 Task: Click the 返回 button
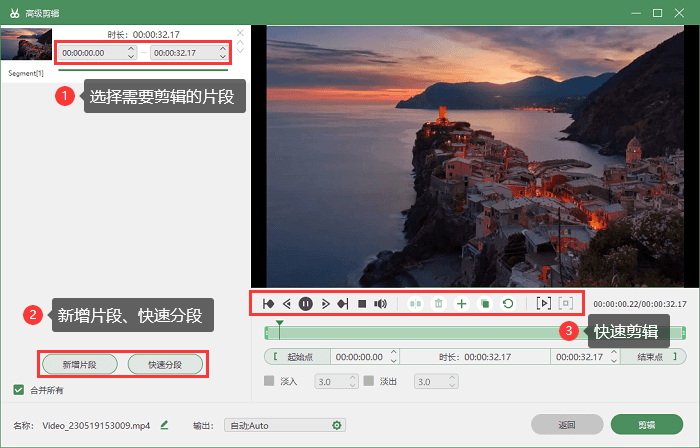coord(567,424)
